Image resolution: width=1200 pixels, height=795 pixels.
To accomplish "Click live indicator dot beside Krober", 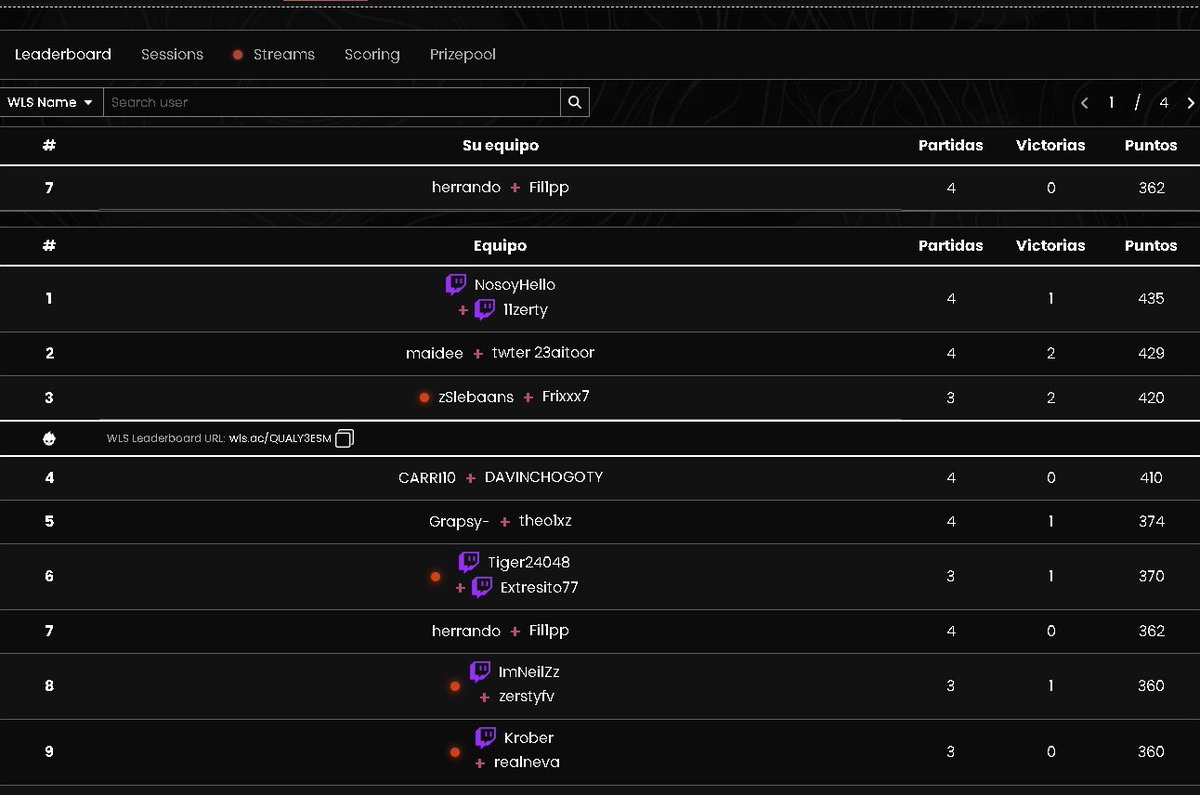I will pos(455,752).
